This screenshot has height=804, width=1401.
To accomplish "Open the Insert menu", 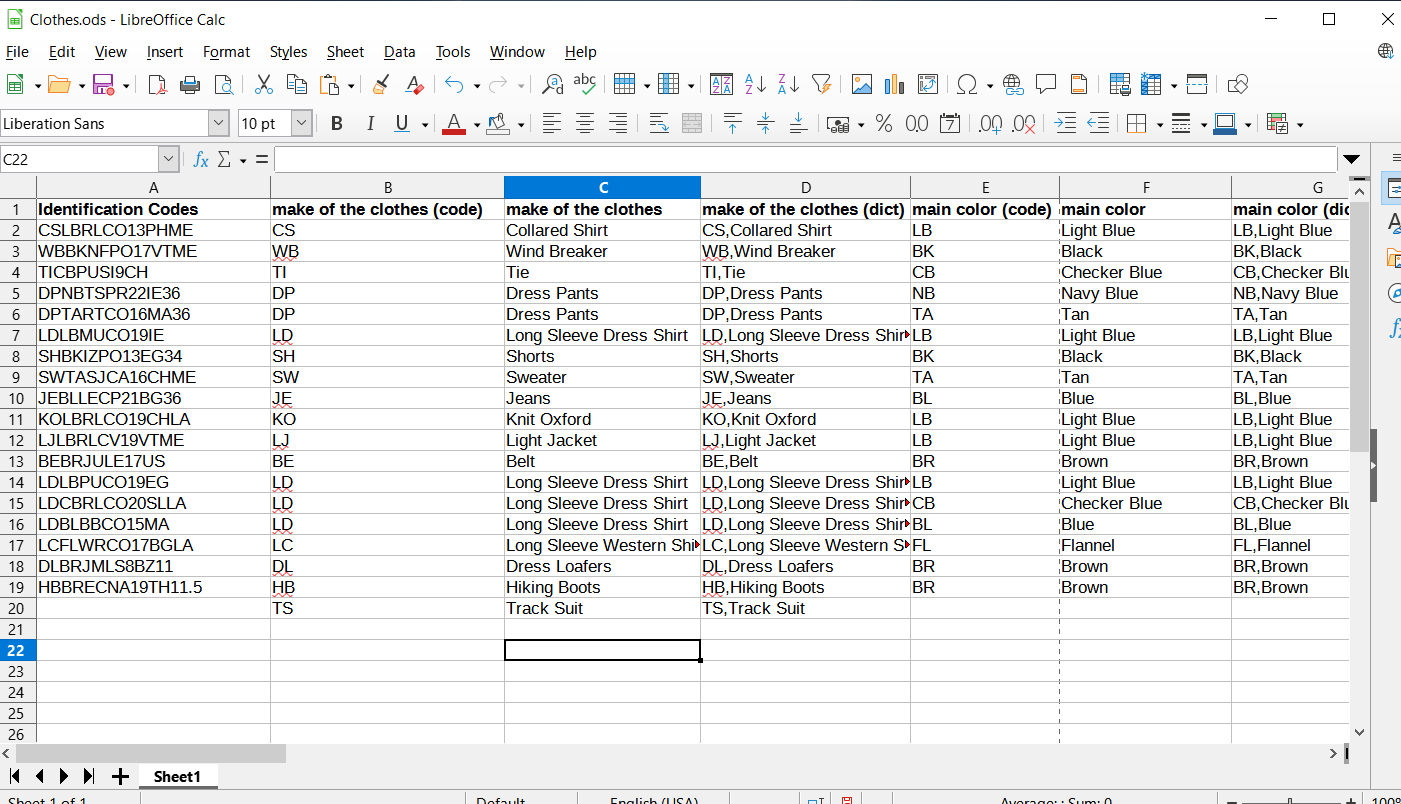I will point(165,52).
